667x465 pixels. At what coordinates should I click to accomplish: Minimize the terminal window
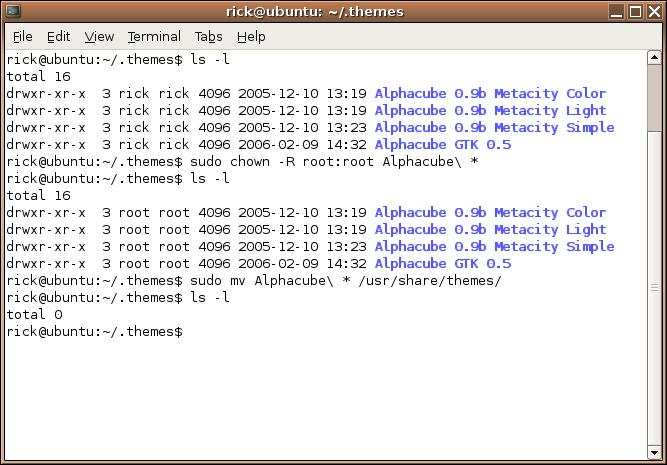[x=616, y=11]
